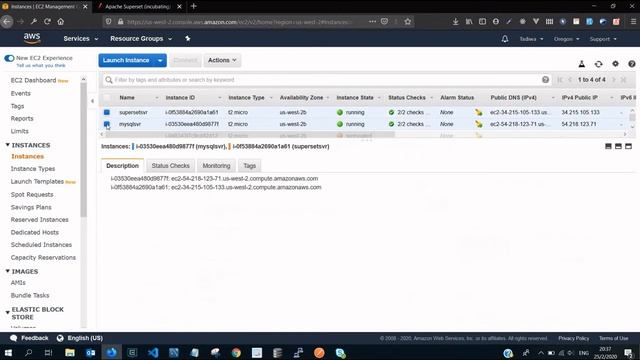Collapse the left navigation panel
640x360 pixels.
tap(92, 101)
